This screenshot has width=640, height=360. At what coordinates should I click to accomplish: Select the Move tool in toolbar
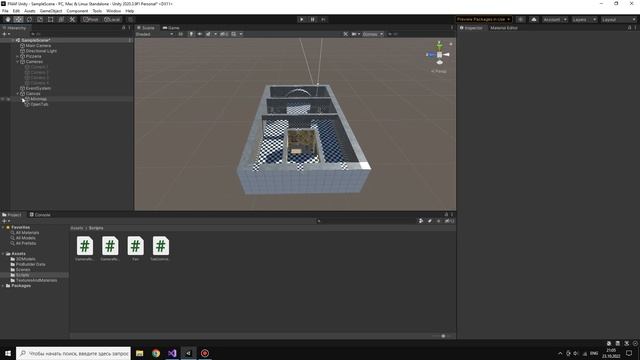(x=18, y=19)
